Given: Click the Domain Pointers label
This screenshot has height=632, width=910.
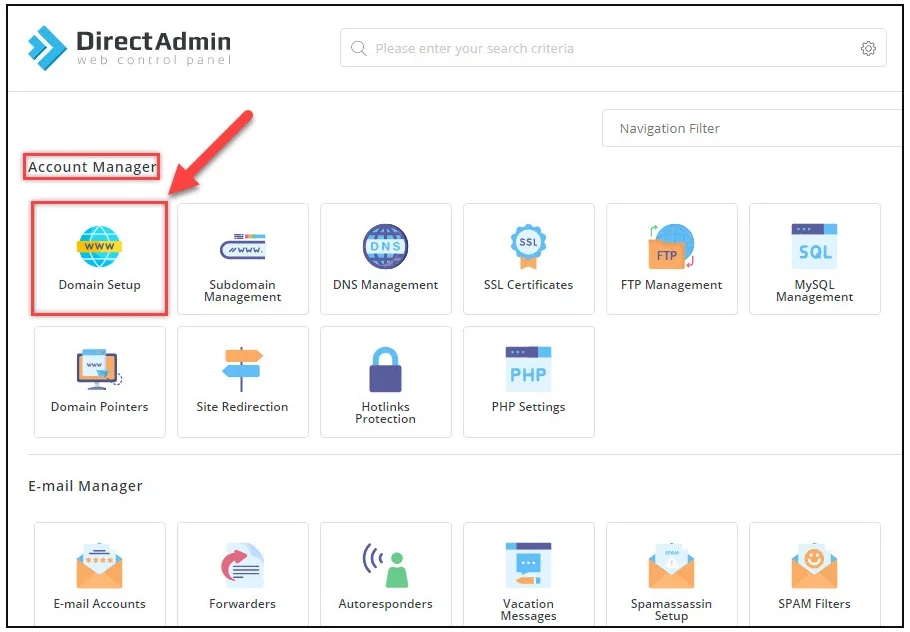Looking at the screenshot, I should coord(99,407).
